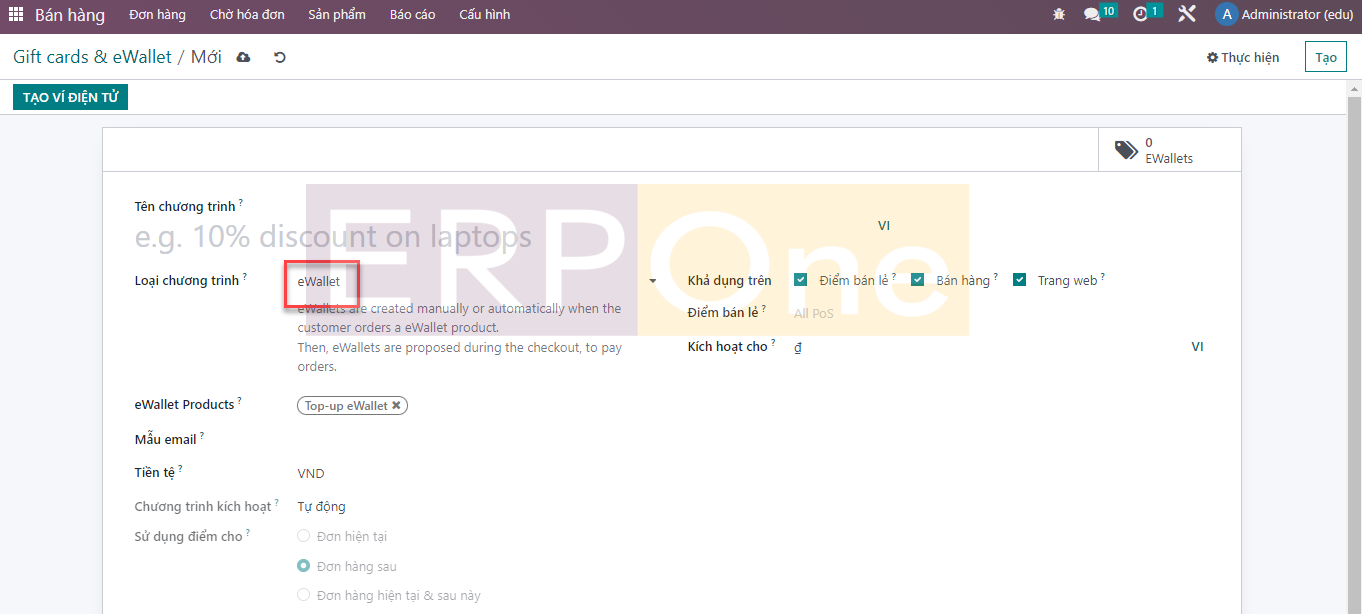Select the Đơn hàng sau radio option
1362x614 pixels.
pyautogui.click(x=304, y=566)
